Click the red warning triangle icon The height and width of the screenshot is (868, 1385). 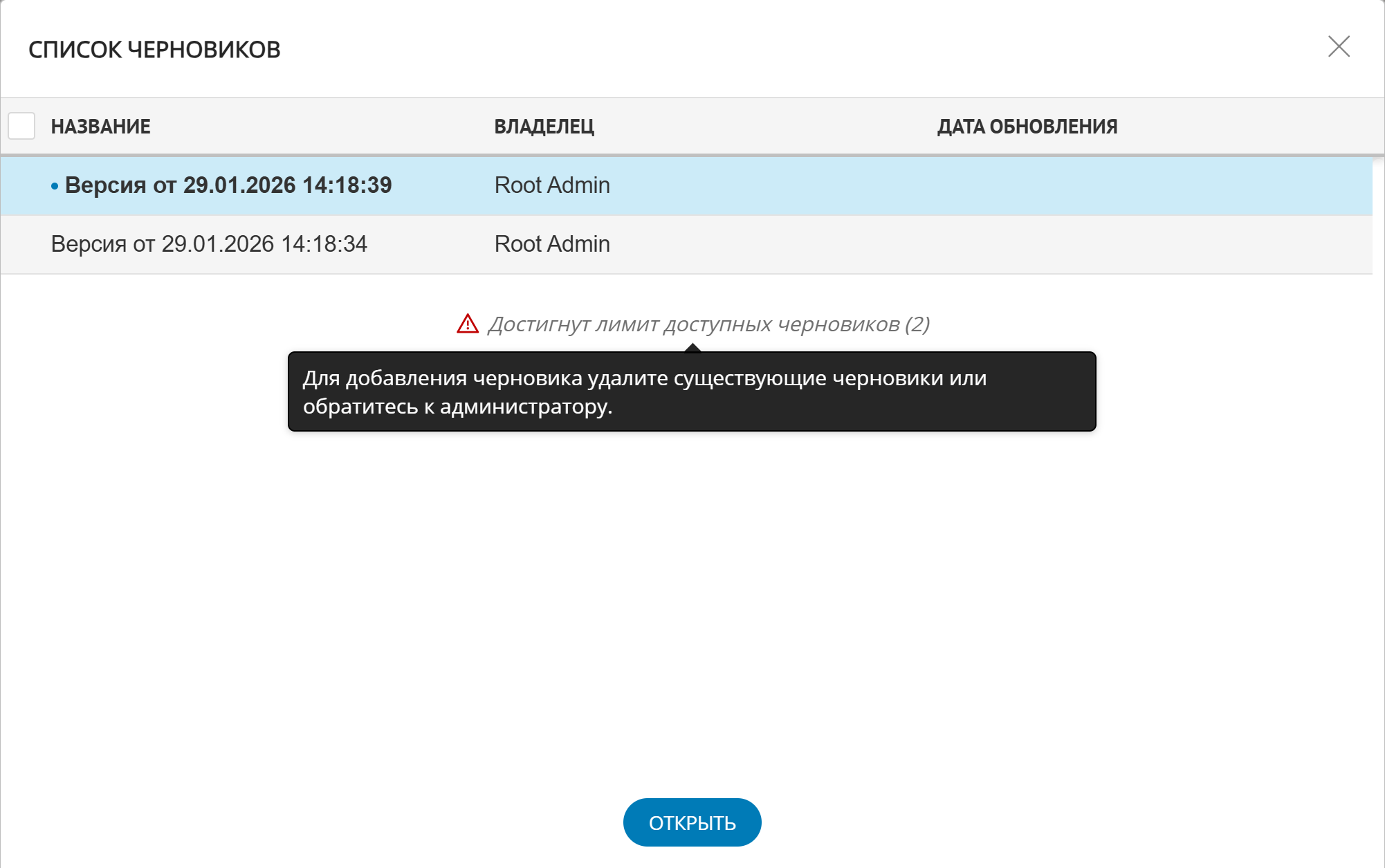468,324
